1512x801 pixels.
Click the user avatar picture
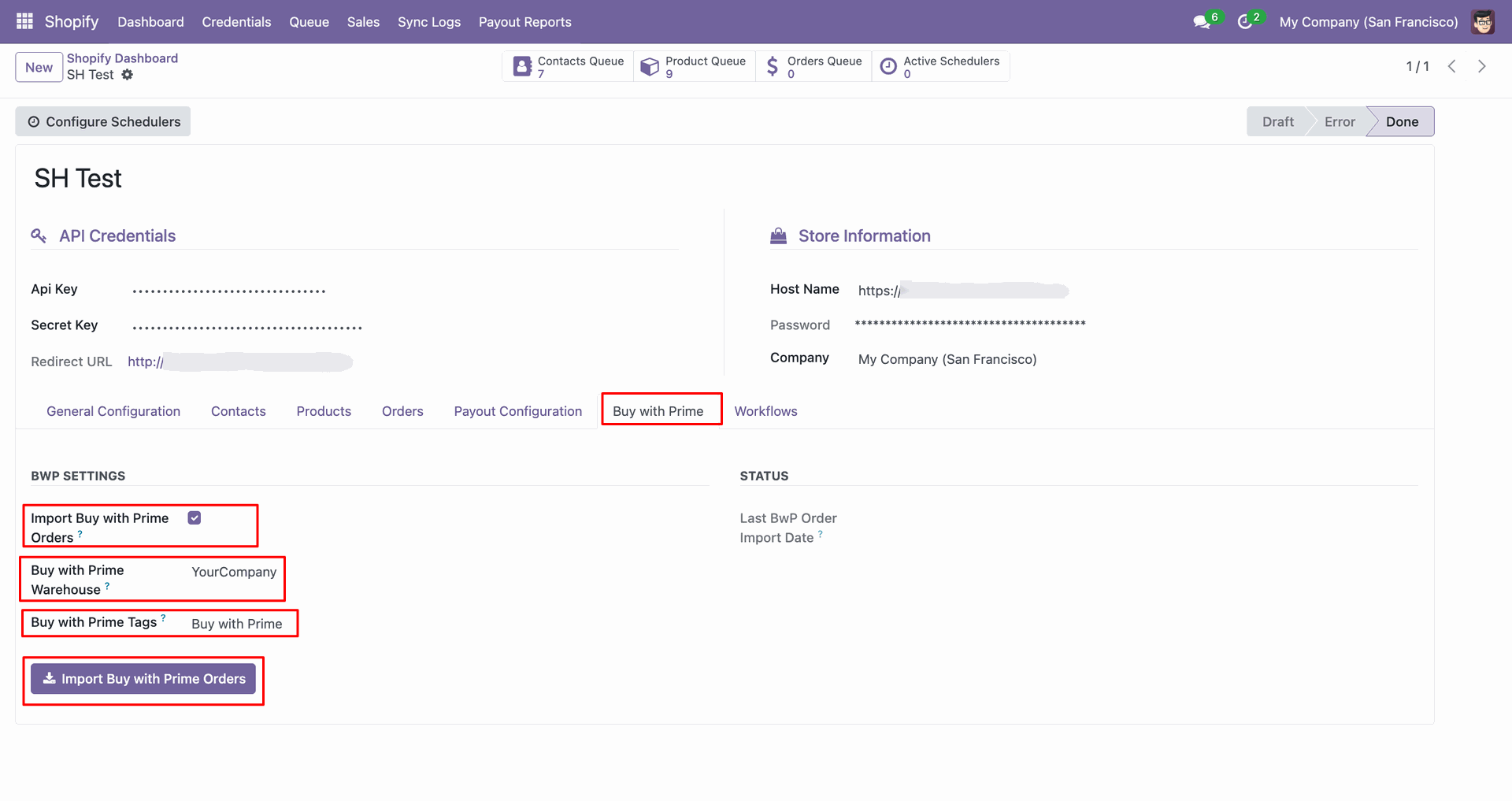pos(1483,22)
